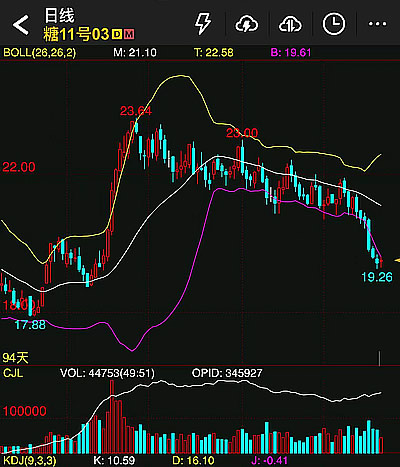The image size is (400, 467).
Task: Tap the 22.00 axis price label
Action: click(x=19, y=167)
